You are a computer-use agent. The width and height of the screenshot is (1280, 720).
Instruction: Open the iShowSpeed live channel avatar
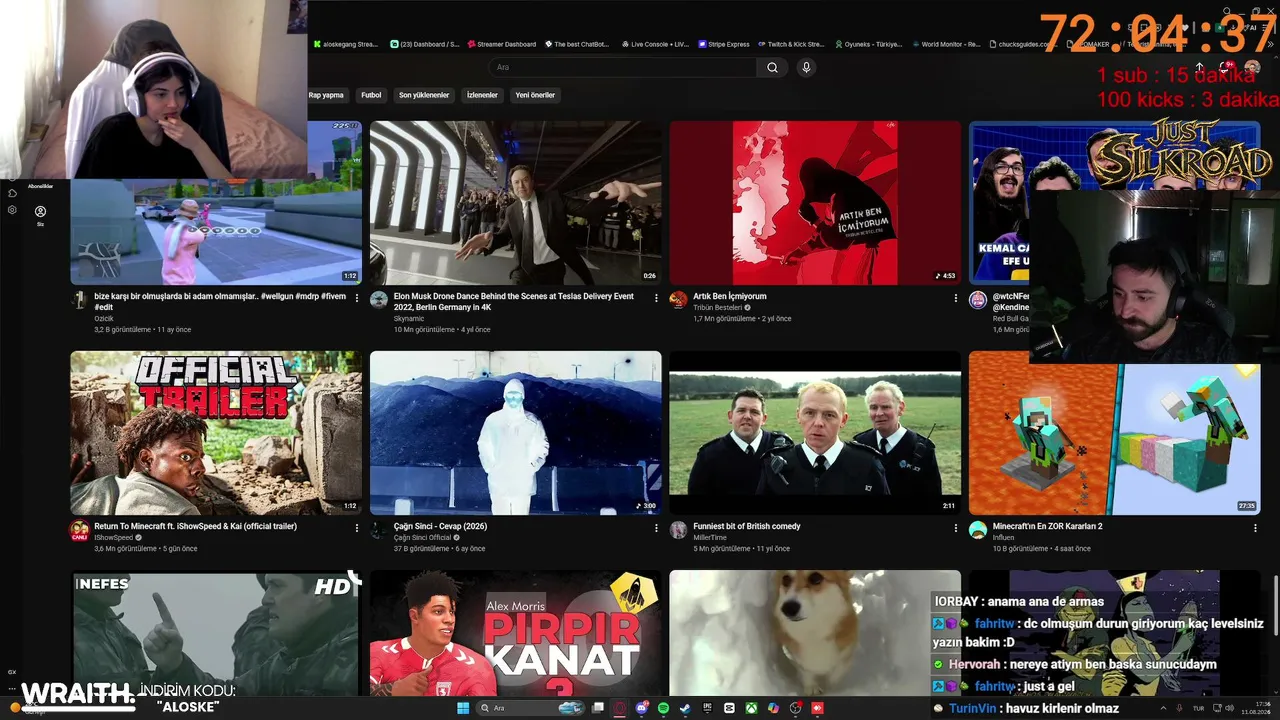(79, 530)
